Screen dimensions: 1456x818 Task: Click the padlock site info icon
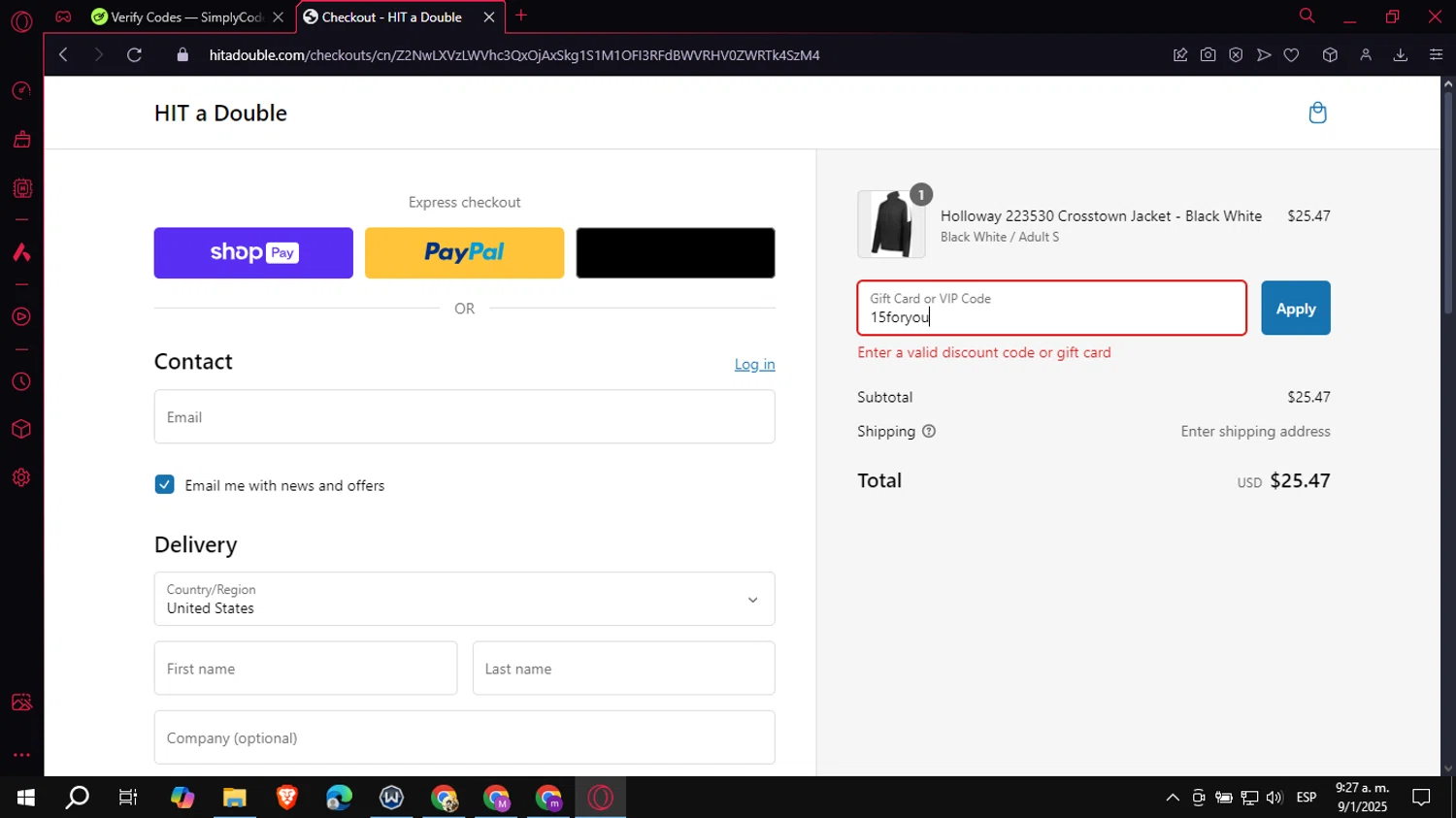(x=182, y=55)
